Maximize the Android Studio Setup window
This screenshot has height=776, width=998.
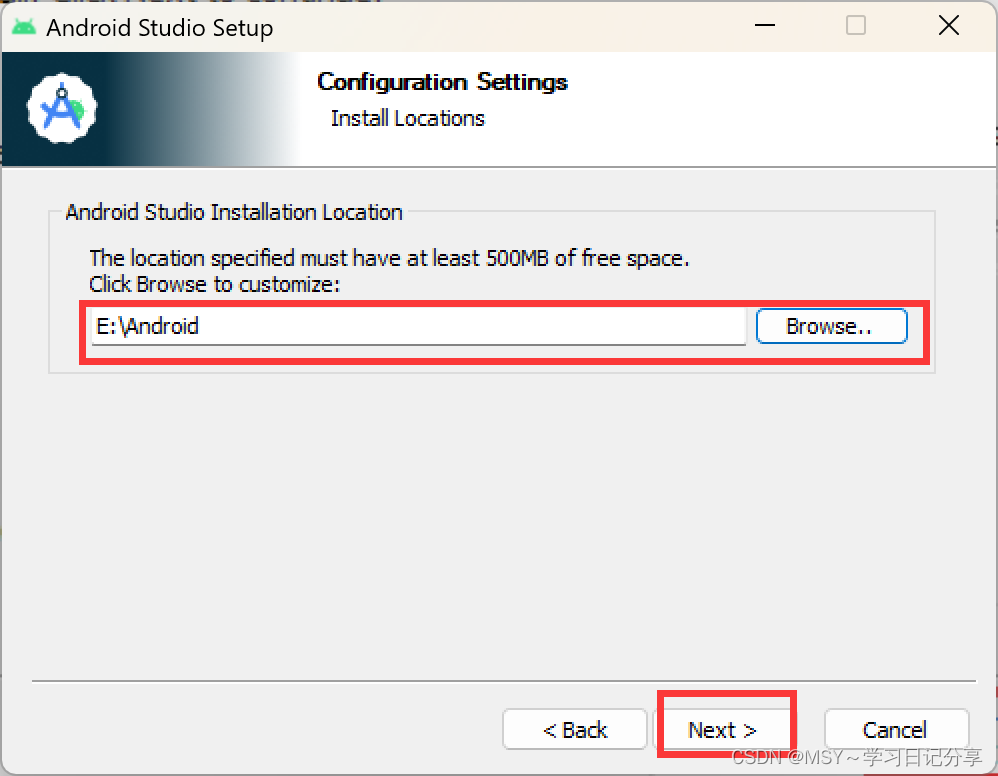point(855,25)
